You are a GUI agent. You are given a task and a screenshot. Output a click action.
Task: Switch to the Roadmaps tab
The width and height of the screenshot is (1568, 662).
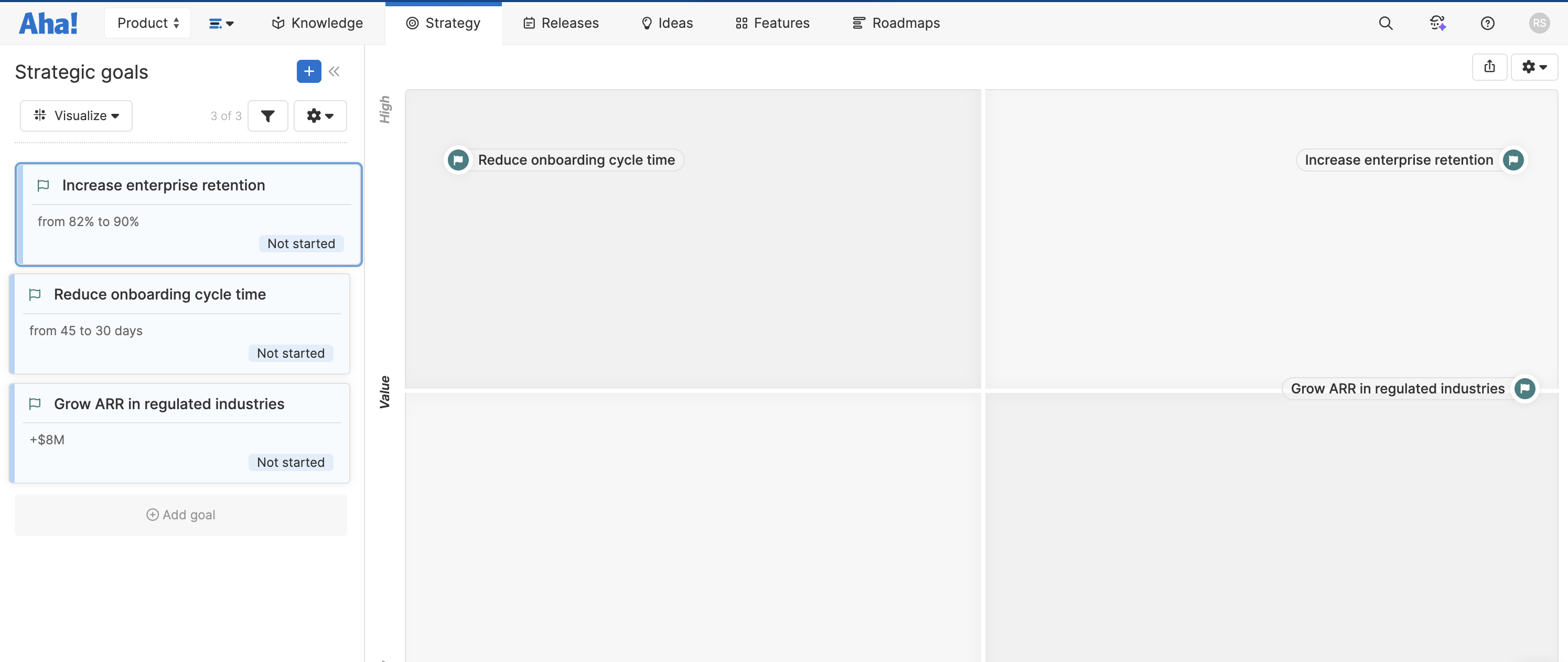[896, 23]
